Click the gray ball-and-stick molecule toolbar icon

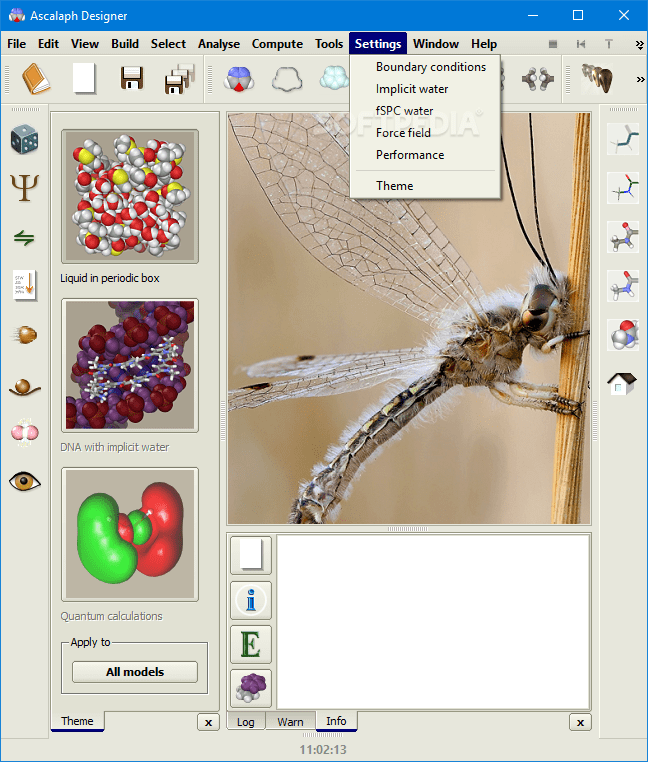point(537,79)
